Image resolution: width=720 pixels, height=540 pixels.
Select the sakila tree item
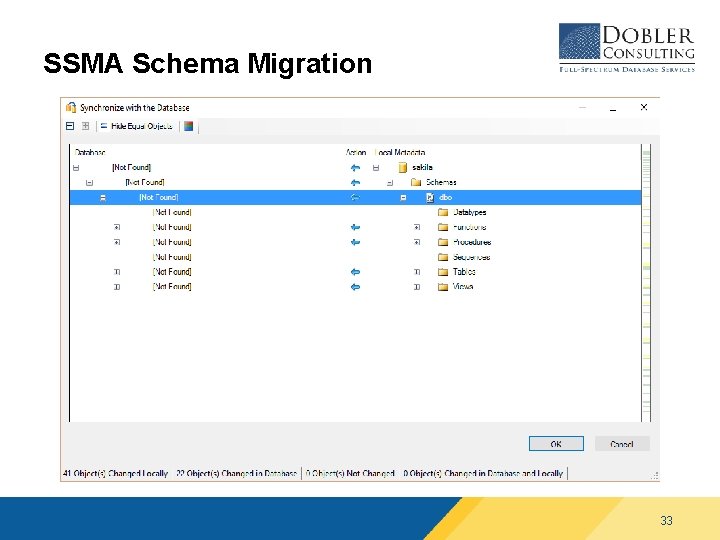click(x=422, y=168)
